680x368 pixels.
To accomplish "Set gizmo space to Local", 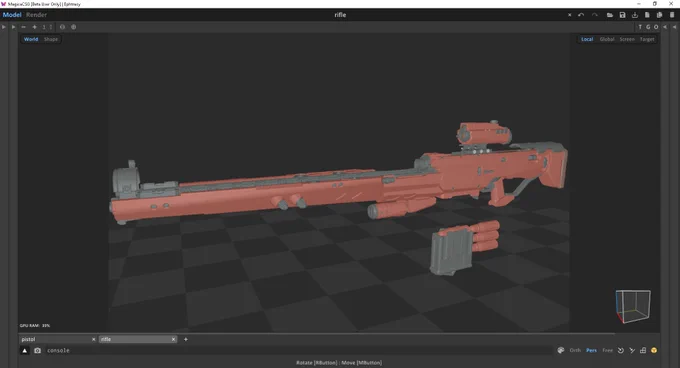I will pos(587,39).
